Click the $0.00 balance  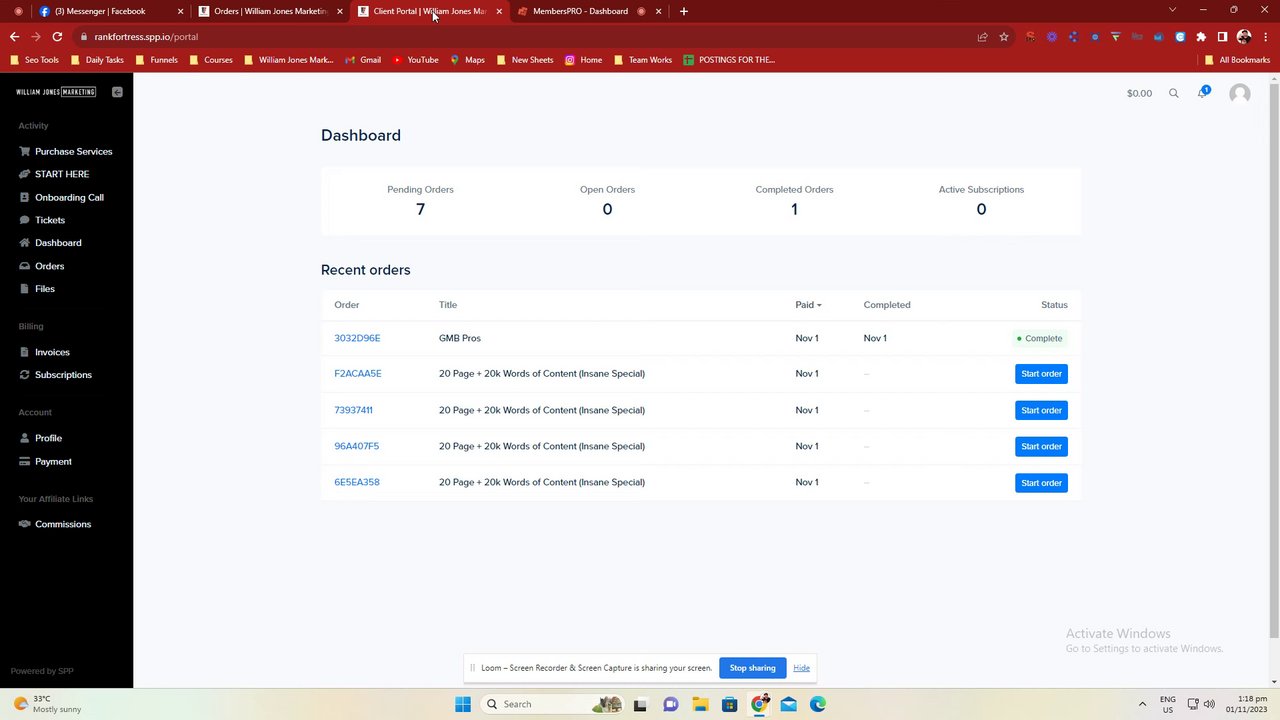pyautogui.click(x=1139, y=93)
